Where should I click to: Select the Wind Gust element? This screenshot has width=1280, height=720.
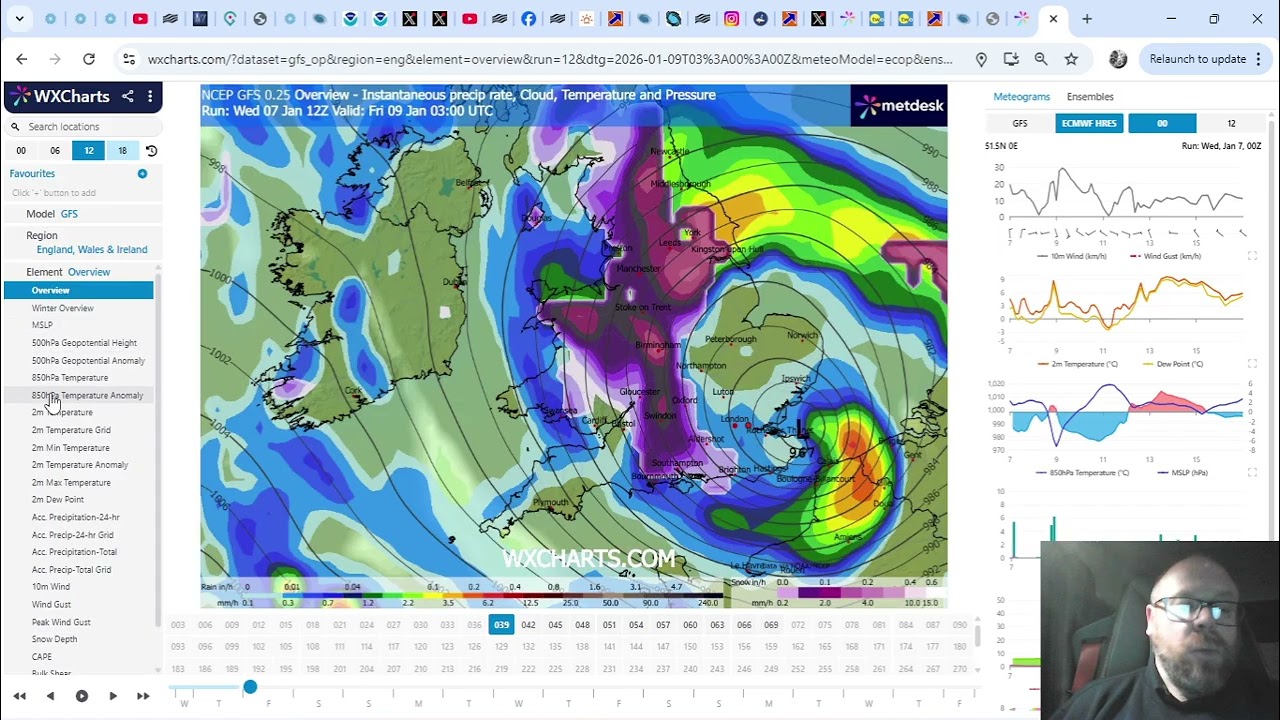(x=51, y=605)
